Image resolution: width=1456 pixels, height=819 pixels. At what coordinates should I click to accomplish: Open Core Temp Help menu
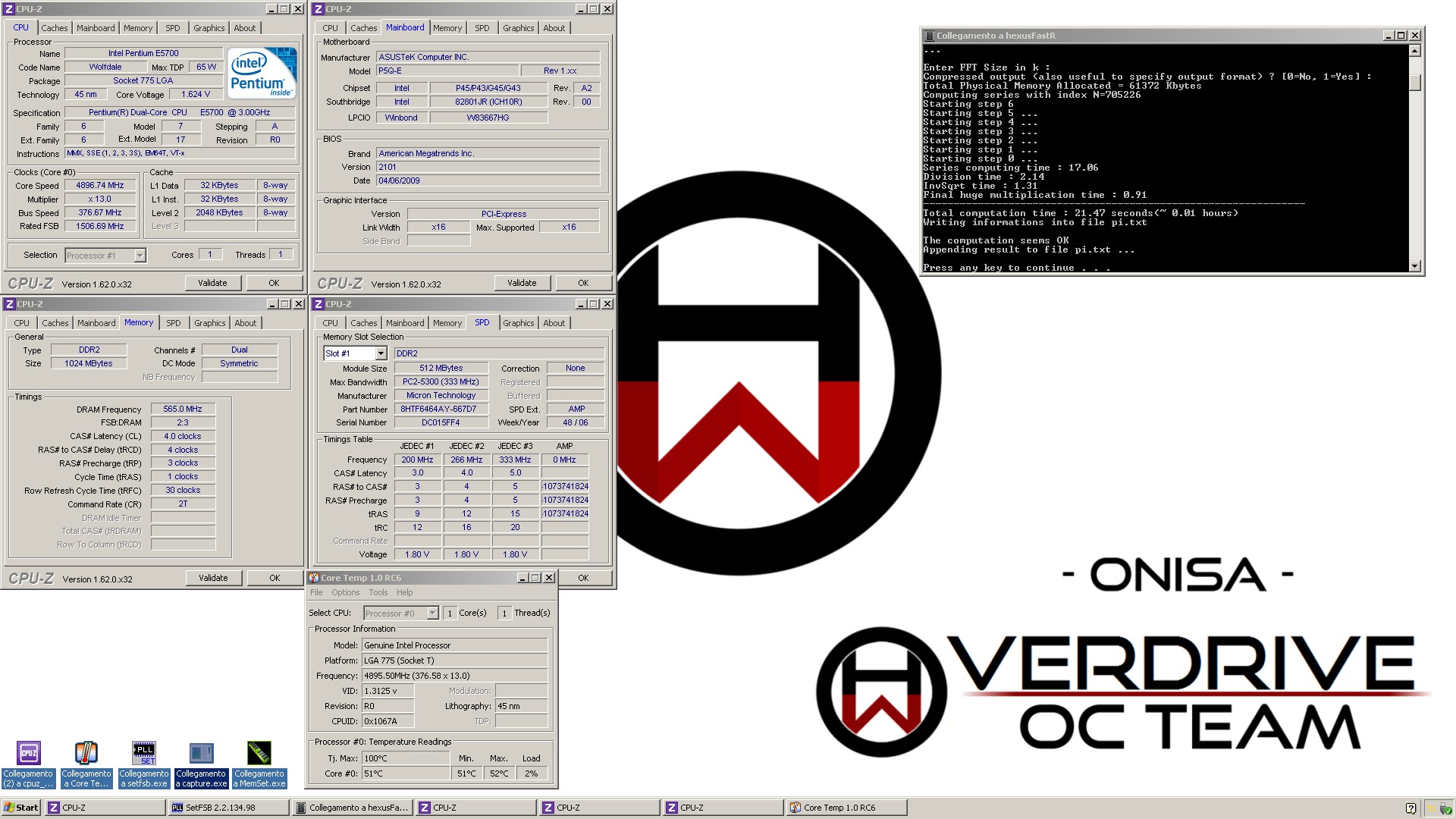click(405, 593)
